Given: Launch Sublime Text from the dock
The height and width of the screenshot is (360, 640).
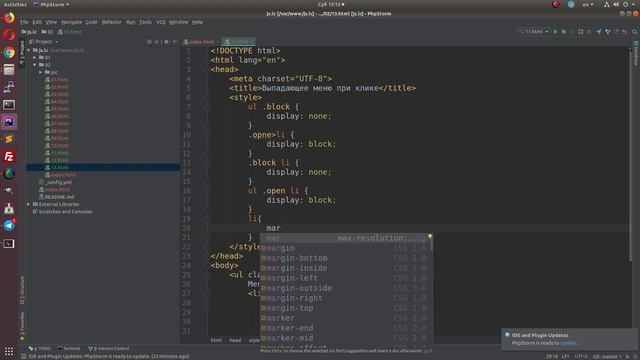Looking at the screenshot, I should (x=9, y=139).
